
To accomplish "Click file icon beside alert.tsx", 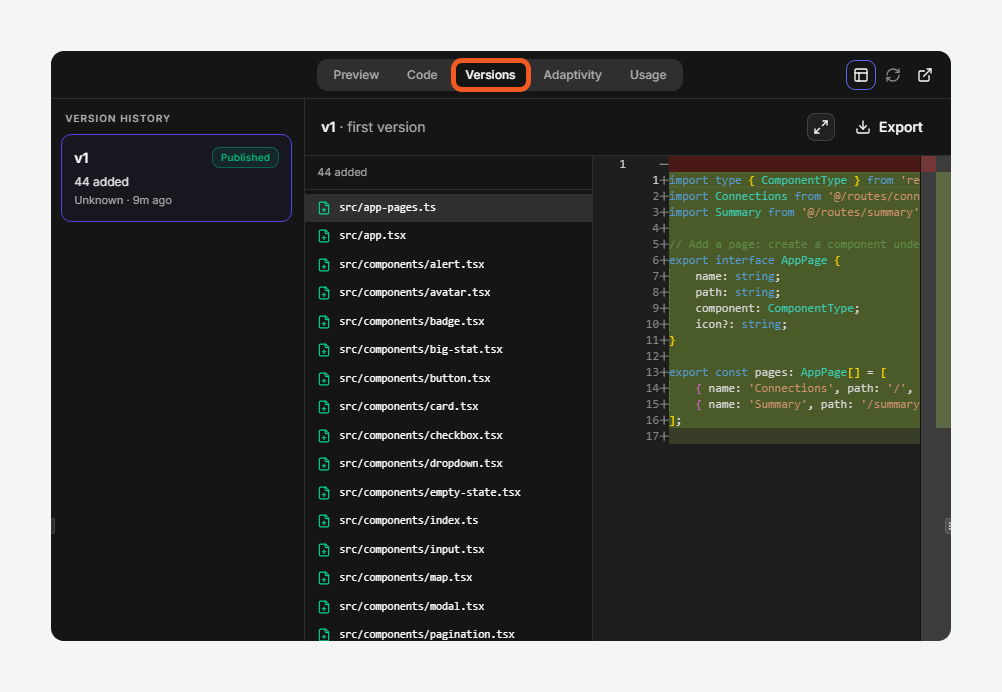I will (324, 265).
